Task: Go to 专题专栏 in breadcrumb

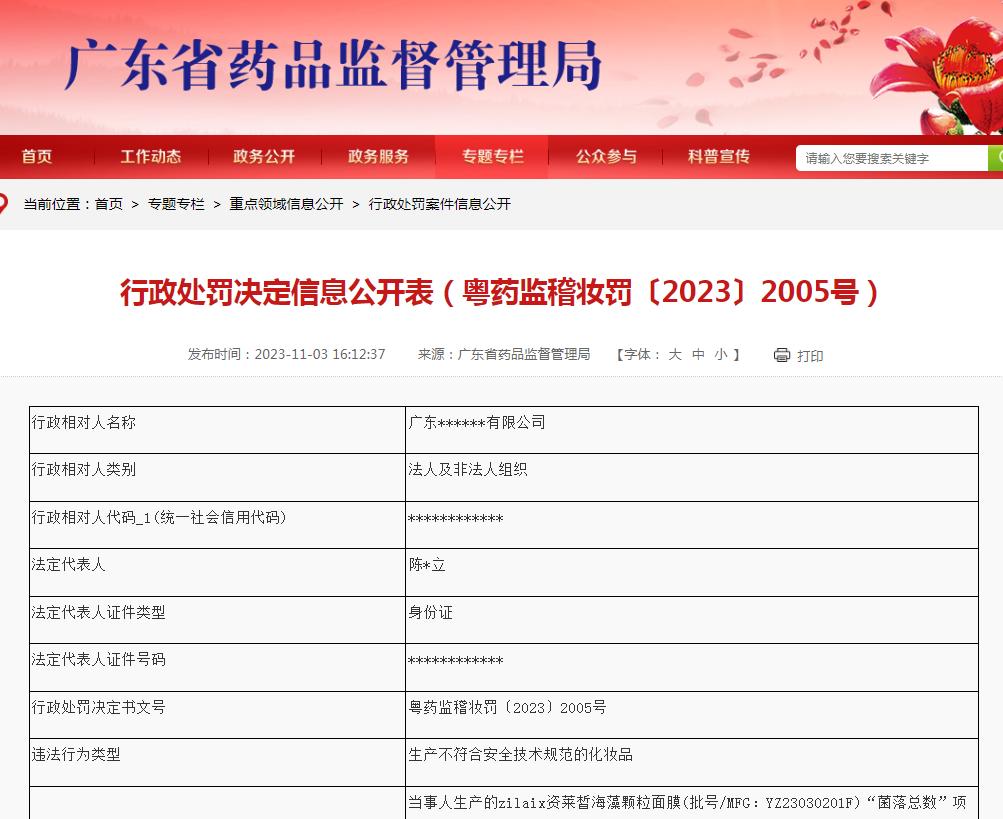Action: click(176, 204)
